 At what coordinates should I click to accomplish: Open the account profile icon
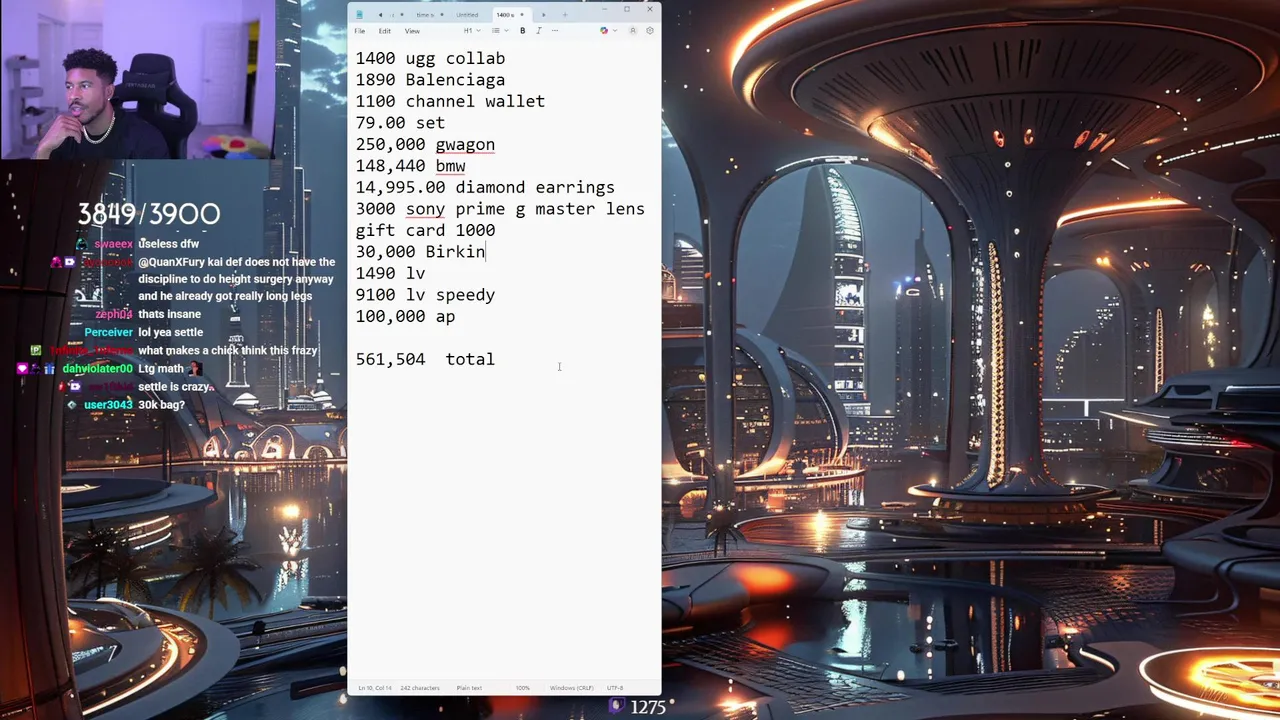(633, 31)
